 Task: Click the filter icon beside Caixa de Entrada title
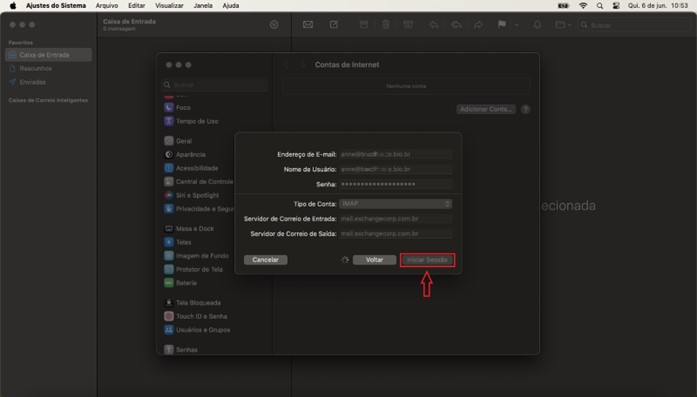pos(274,25)
